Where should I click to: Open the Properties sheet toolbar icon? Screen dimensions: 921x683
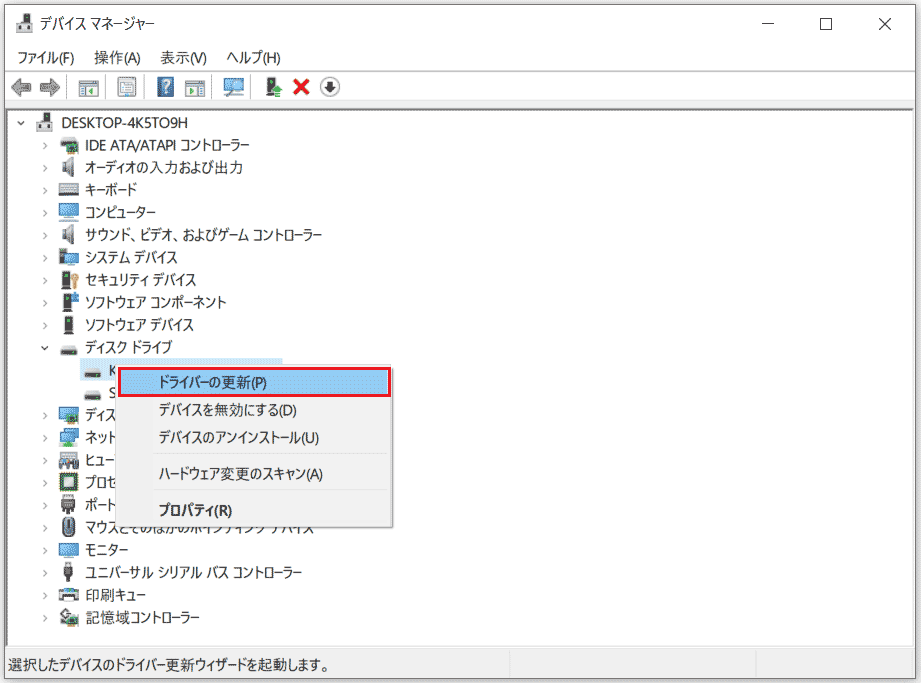click(x=126, y=88)
